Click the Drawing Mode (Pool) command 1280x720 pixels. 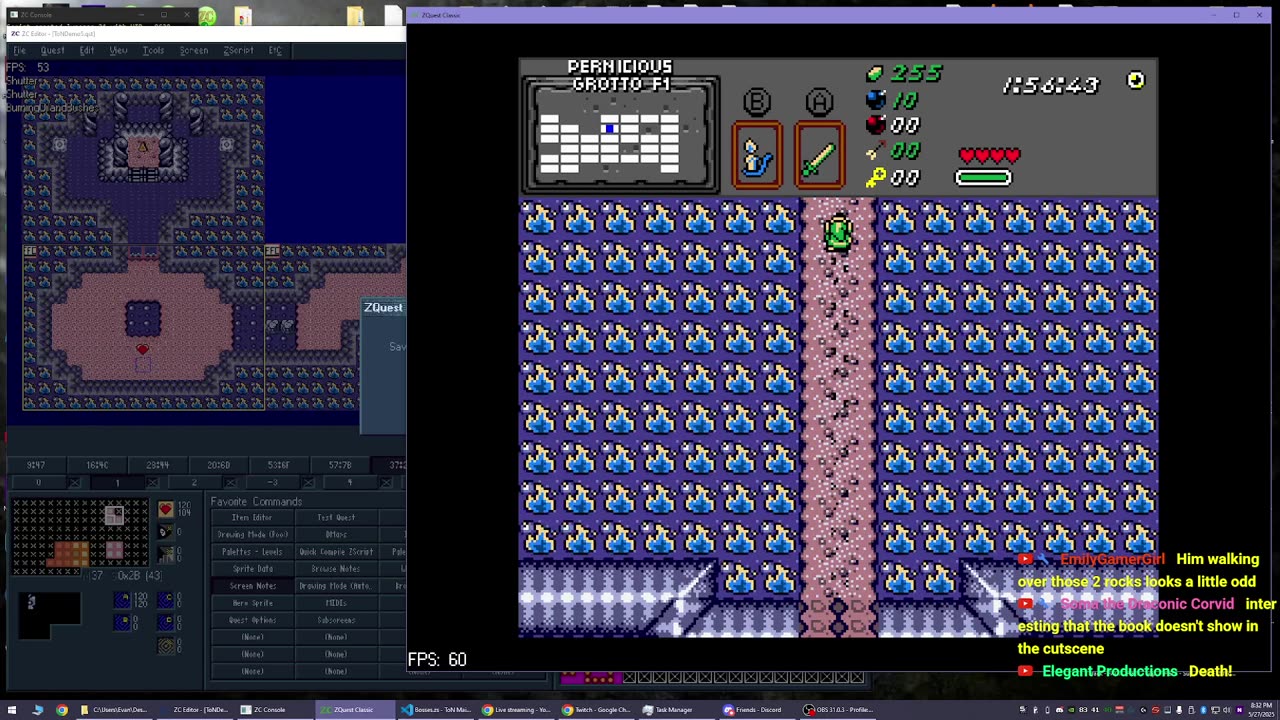point(252,534)
